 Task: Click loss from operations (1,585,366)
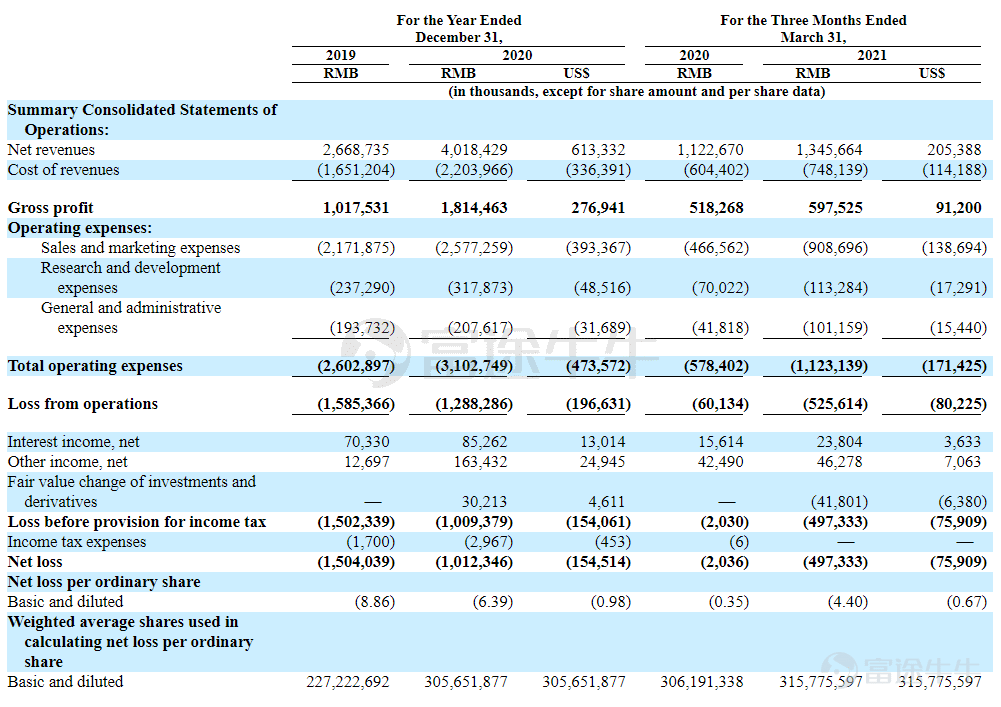[x=356, y=404]
